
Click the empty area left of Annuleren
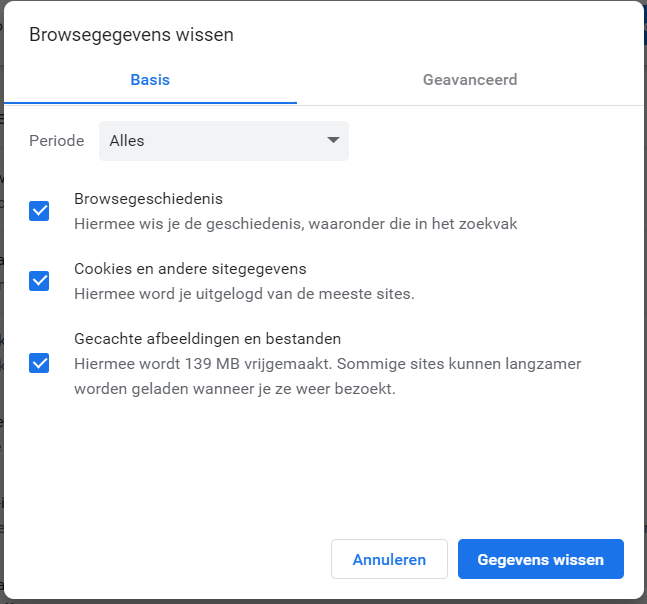click(x=170, y=560)
